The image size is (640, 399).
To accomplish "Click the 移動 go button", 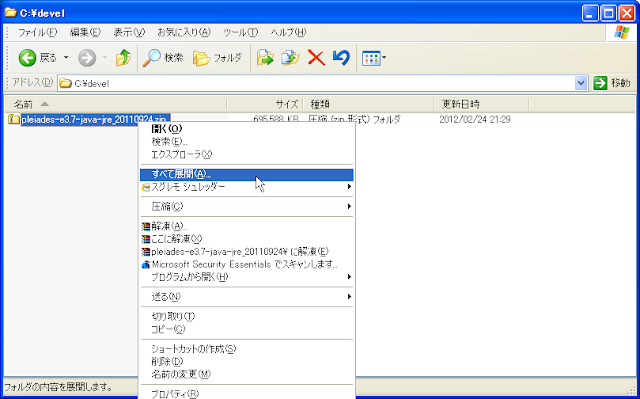I will point(612,83).
